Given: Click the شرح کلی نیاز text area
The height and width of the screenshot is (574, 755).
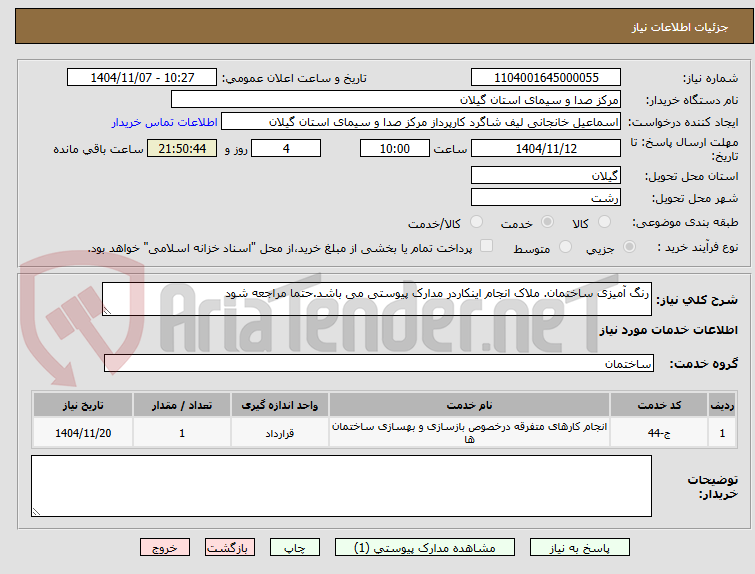Looking at the screenshot, I should coord(377,299).
